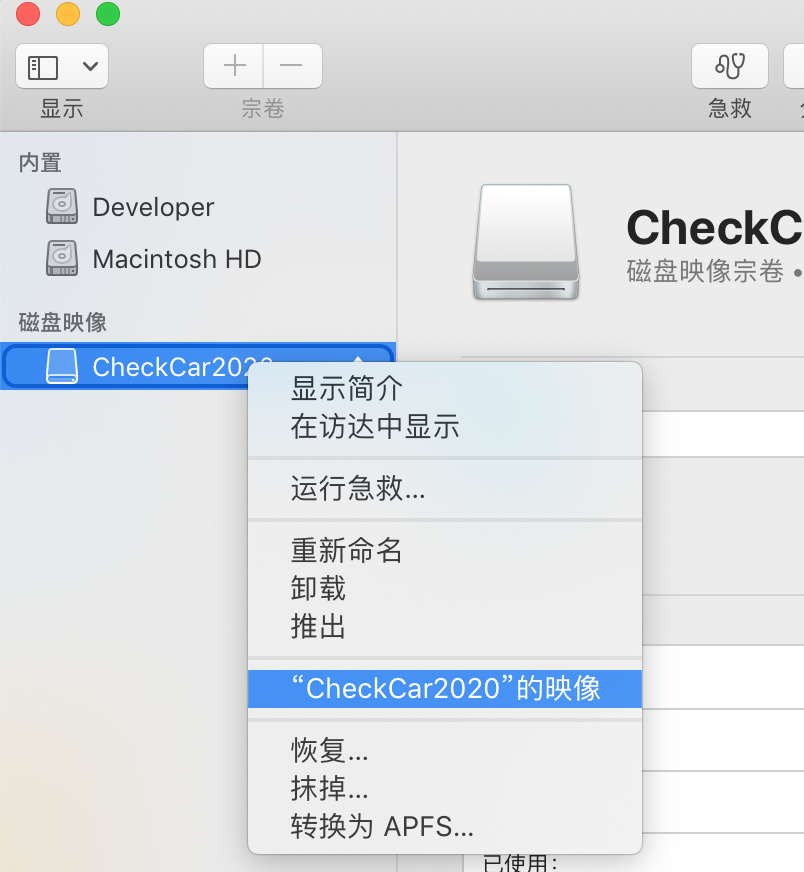Click the sidebar view toggle icon
804x872 pixels.
coord(43,67)
